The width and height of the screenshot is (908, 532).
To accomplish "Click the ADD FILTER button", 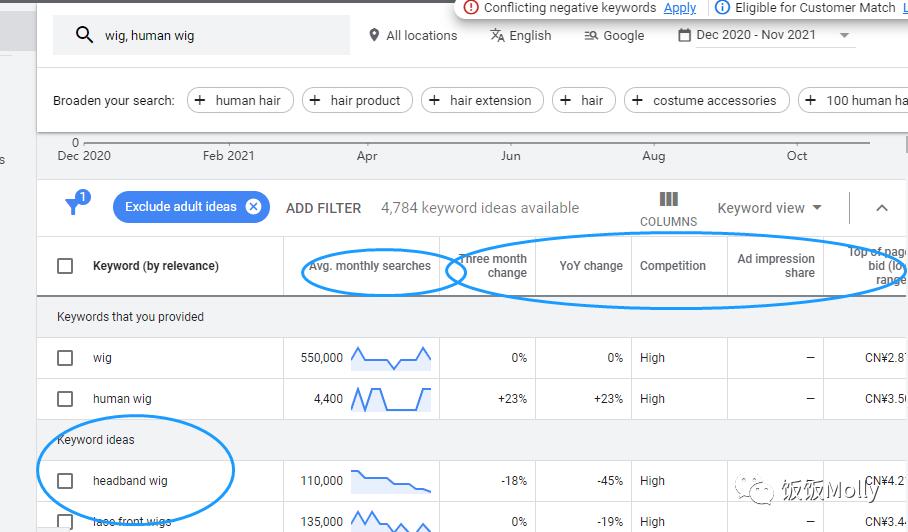I will [x=323, y=208].
